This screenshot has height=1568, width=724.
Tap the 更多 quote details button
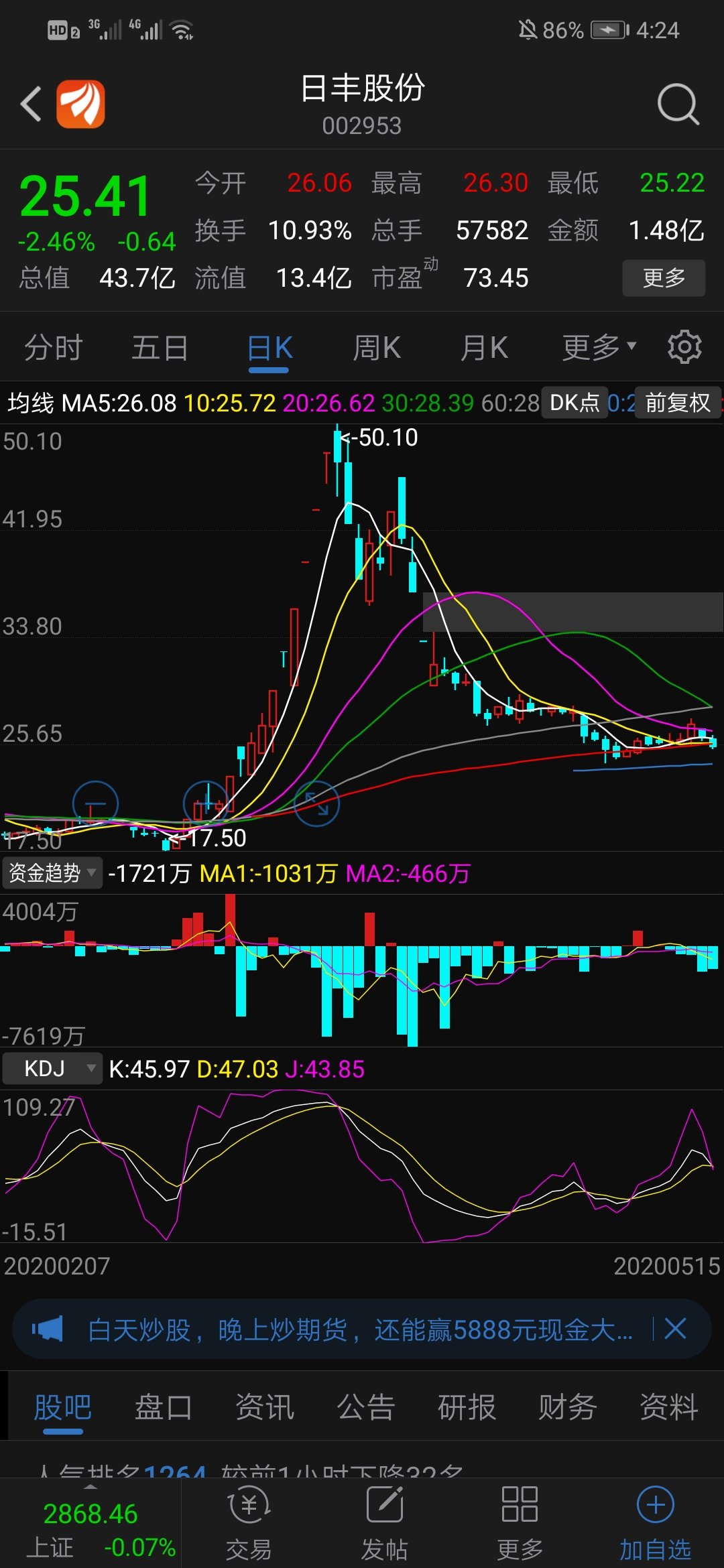(x=664, y=278)
